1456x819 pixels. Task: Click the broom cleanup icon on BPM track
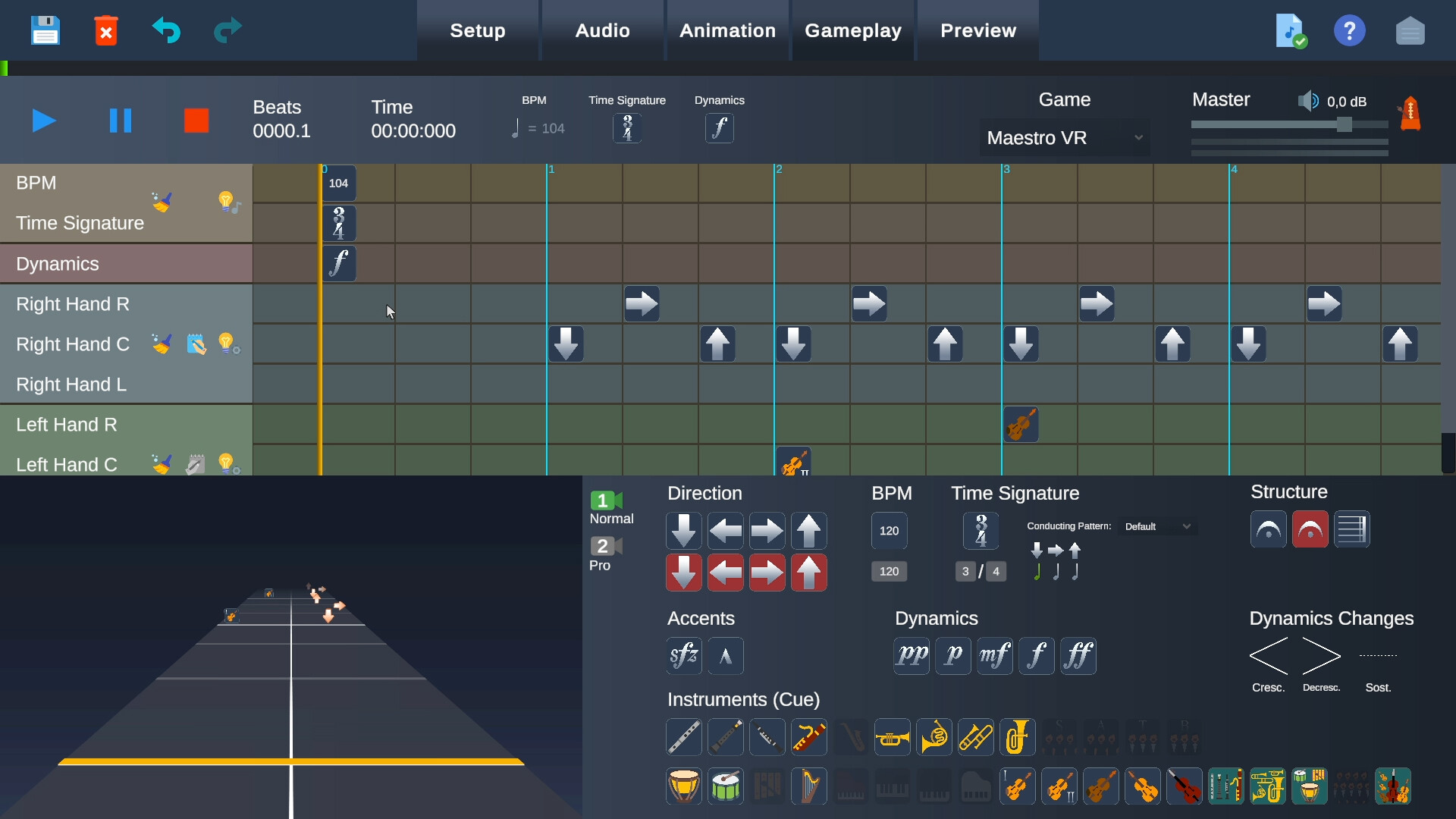click(162, 202)
